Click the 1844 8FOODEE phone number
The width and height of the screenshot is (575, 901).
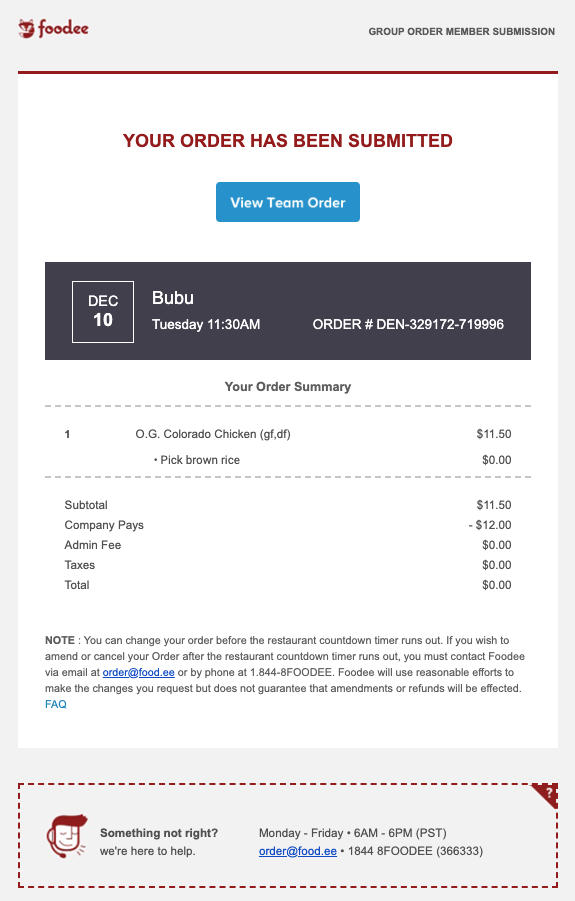415,851
